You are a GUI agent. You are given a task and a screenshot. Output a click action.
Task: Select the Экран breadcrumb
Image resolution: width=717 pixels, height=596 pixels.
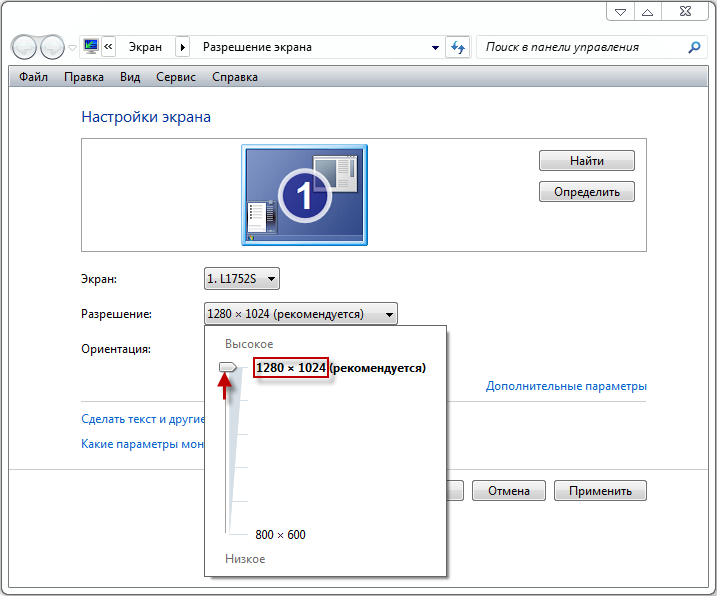pos(145,47)
